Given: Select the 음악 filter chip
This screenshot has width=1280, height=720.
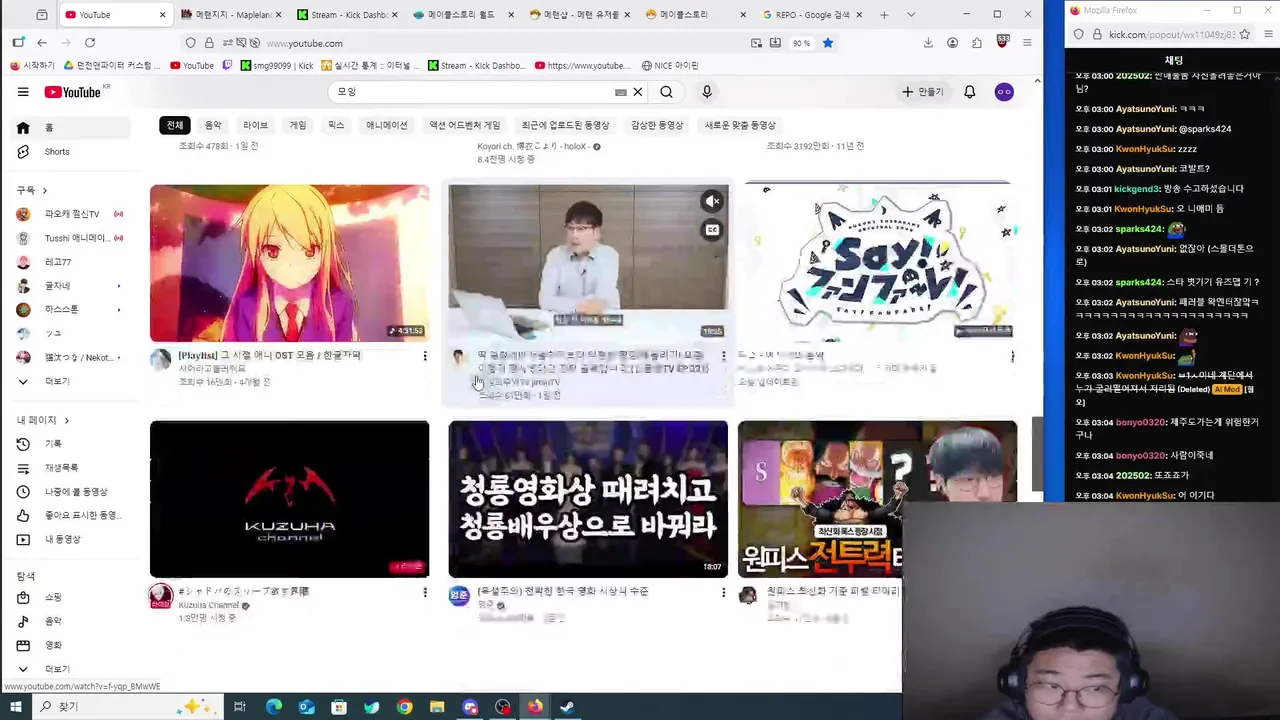Looking at the screenshot, I should [213, 125].
